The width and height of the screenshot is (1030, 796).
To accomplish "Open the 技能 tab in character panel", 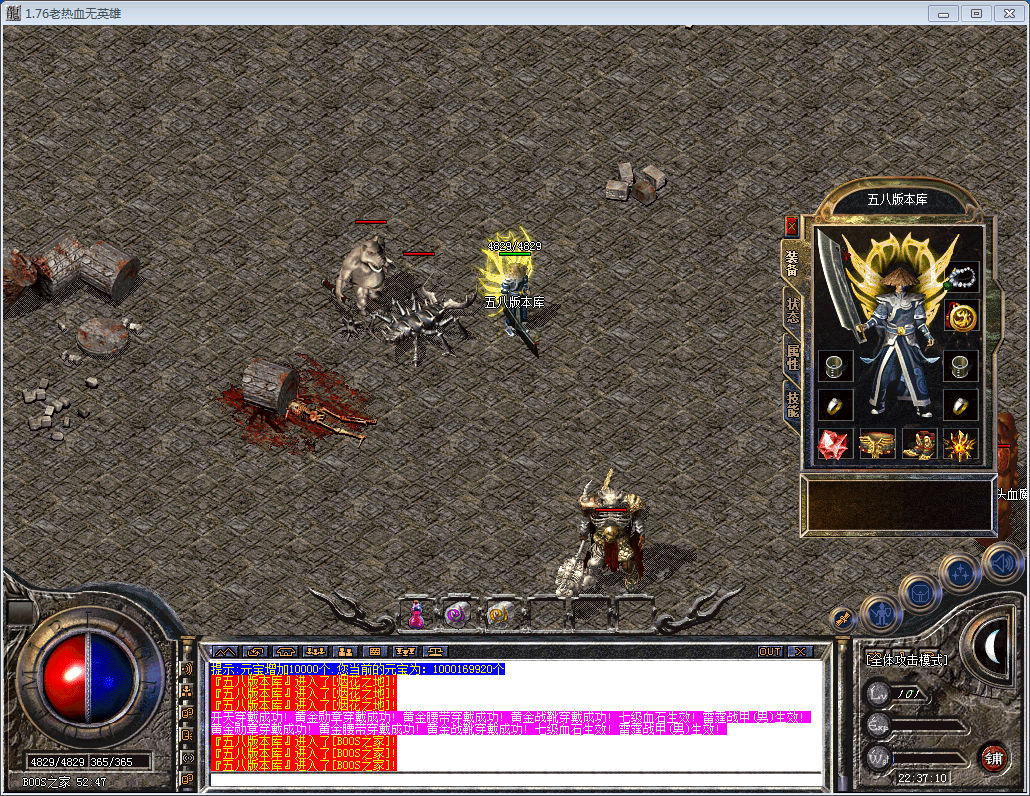I will pyautogui.click(x=792, y=403).
